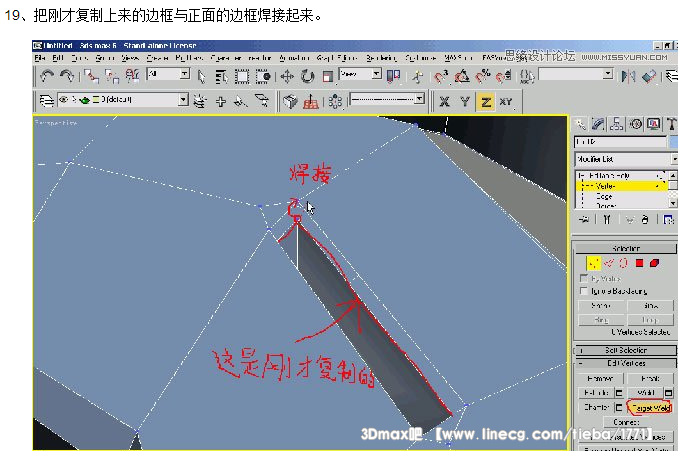Open the Group menu

click(105, 58)
